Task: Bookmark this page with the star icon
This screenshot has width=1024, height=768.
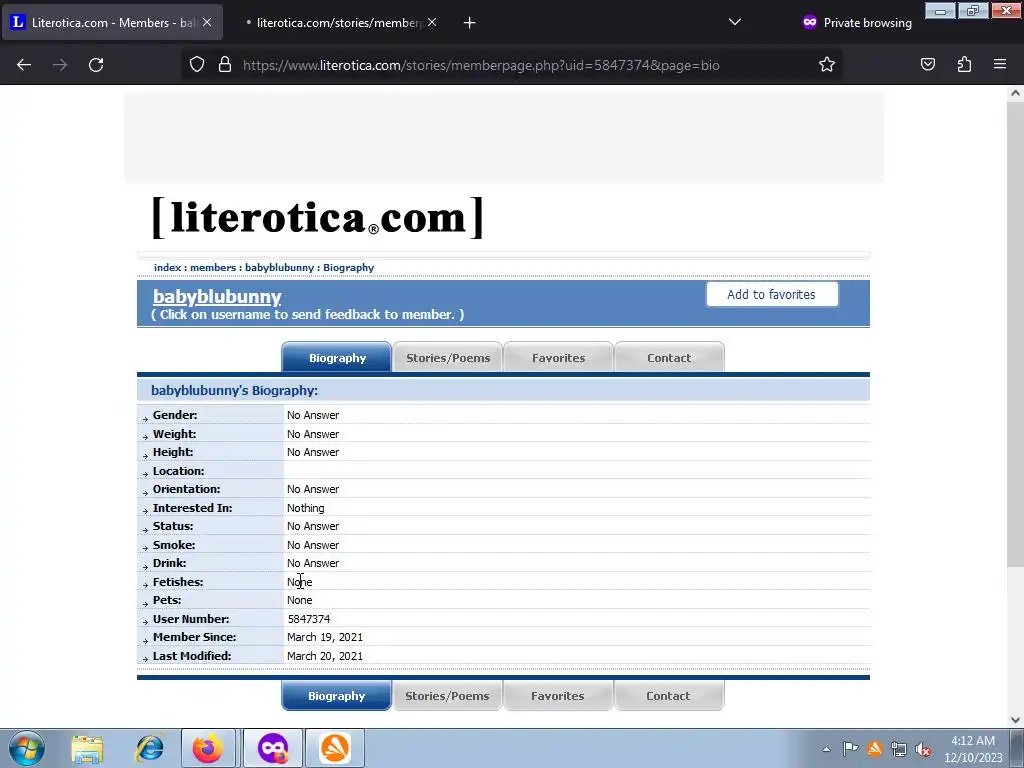Action: (x=827, y=65)
